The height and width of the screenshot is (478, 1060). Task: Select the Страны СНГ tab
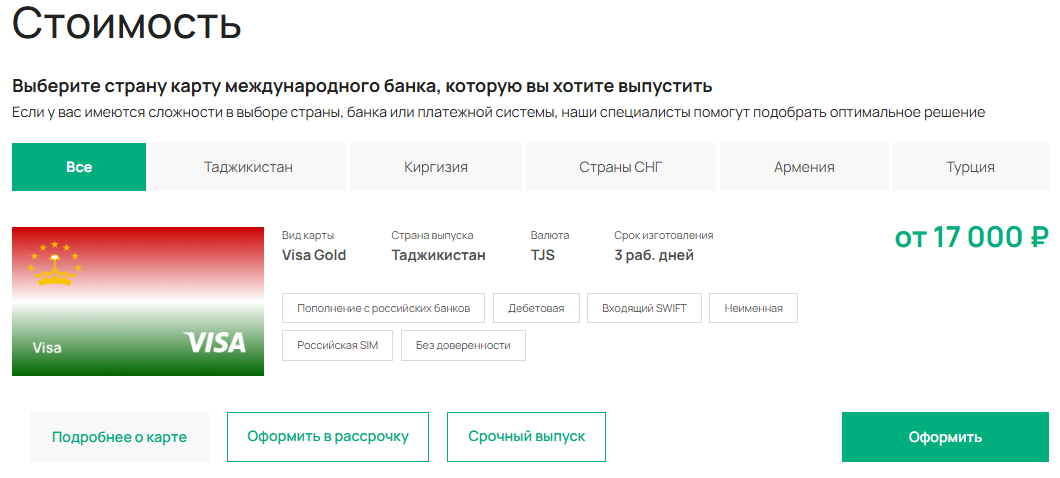[x=620, y=167]
